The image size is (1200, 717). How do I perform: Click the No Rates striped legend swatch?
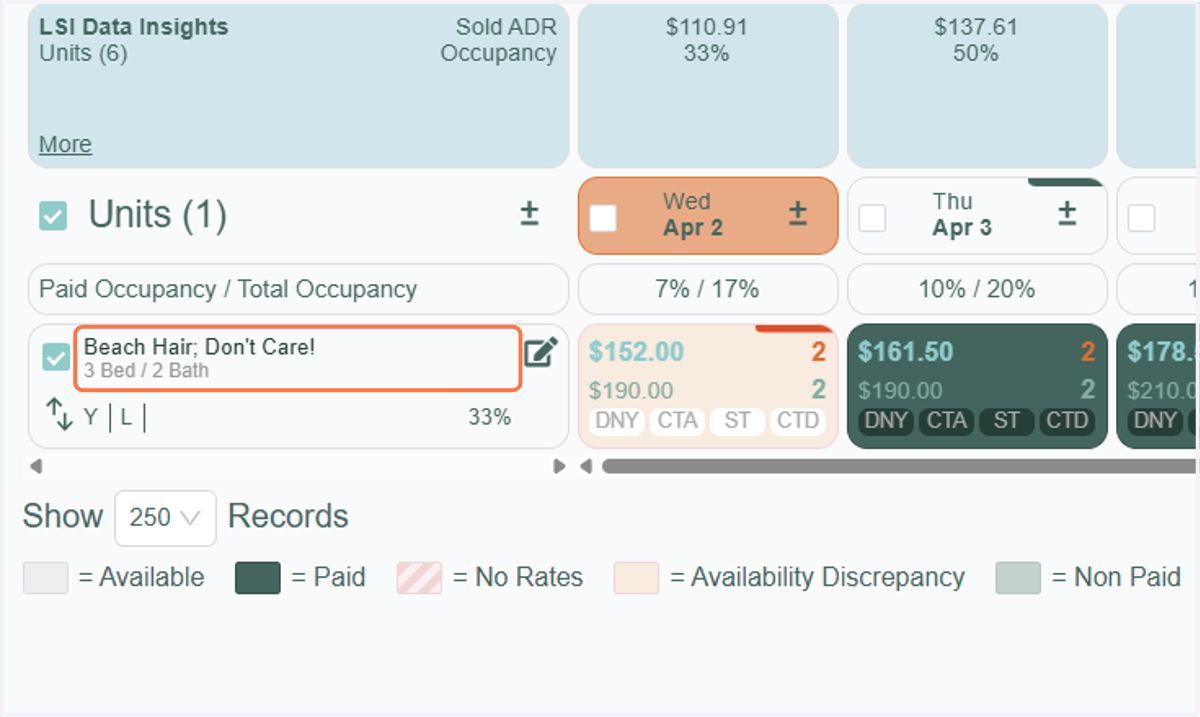[x=420, y=578]
